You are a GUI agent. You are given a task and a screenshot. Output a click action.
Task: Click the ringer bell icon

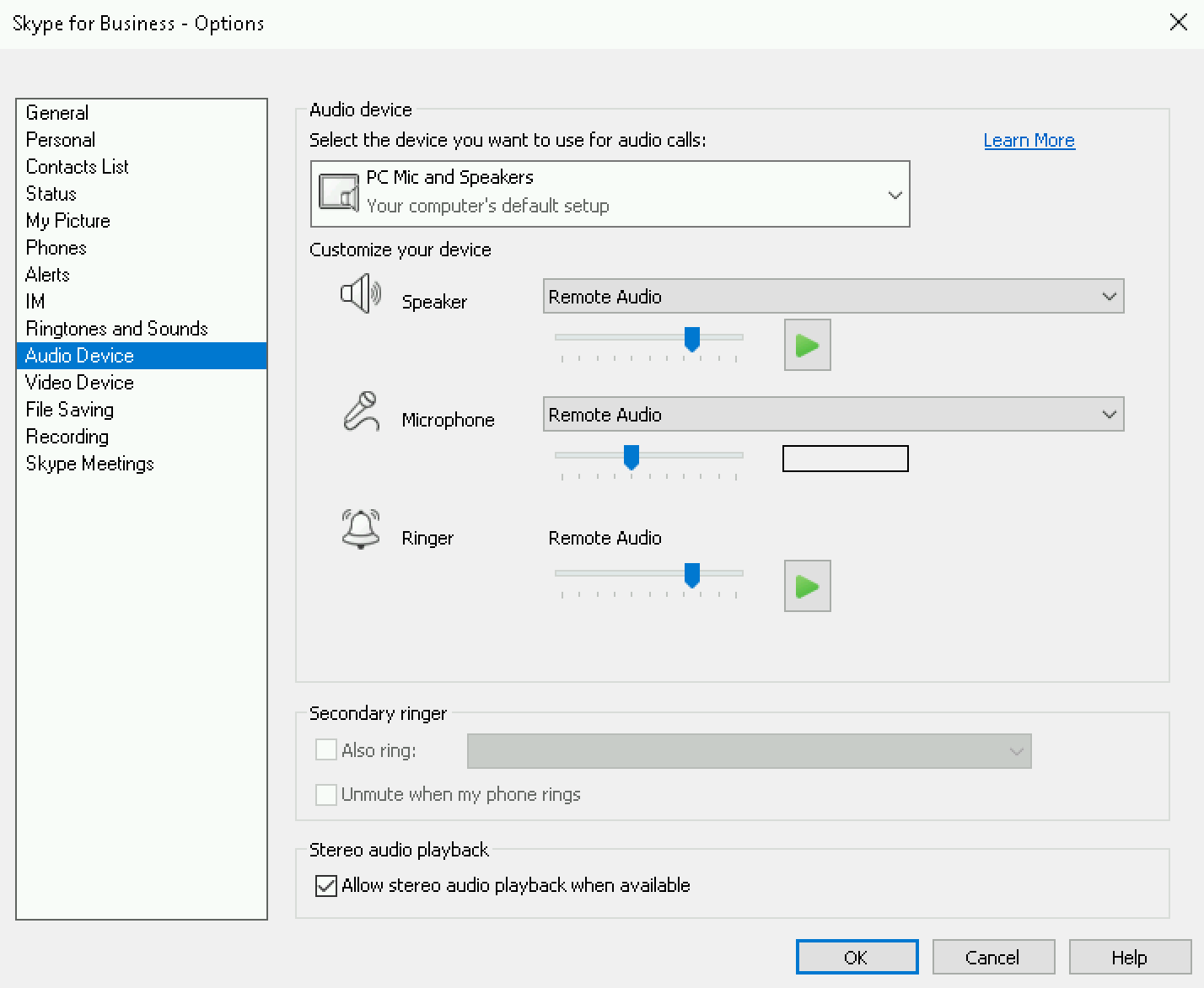[x=361, y=529]
